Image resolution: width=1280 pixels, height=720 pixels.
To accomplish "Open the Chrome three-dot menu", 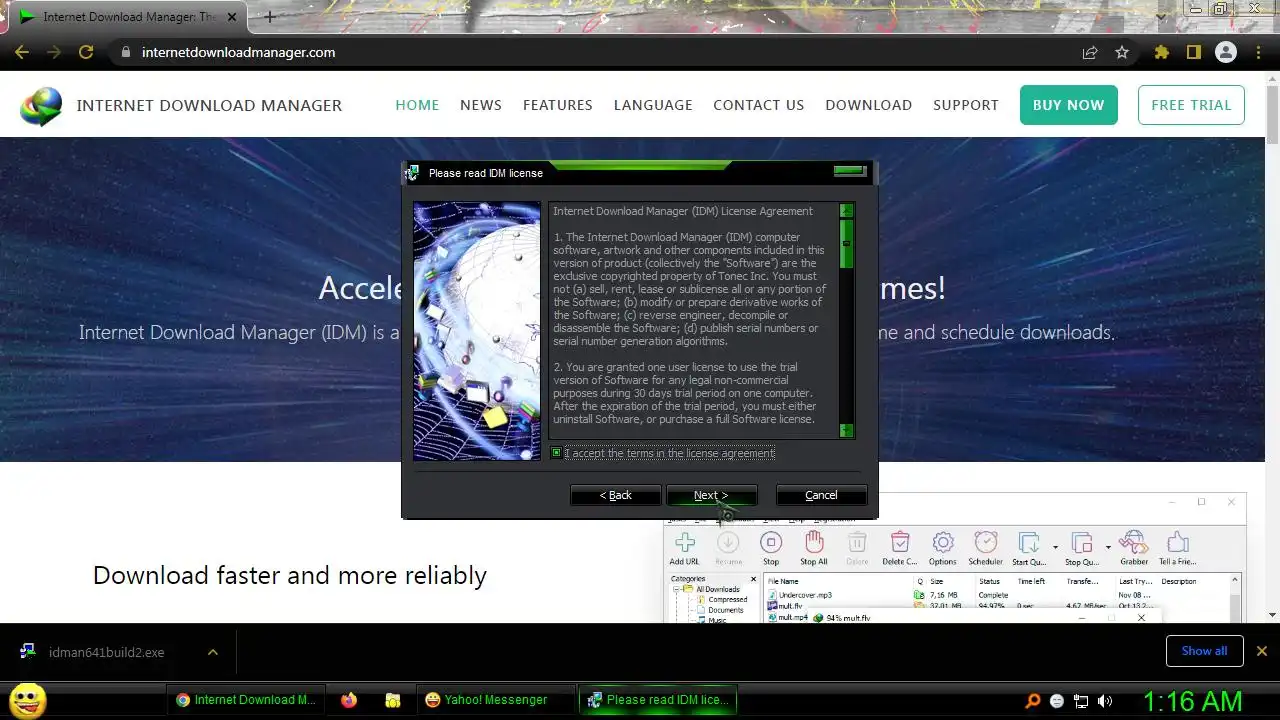I will (1258, 52).
